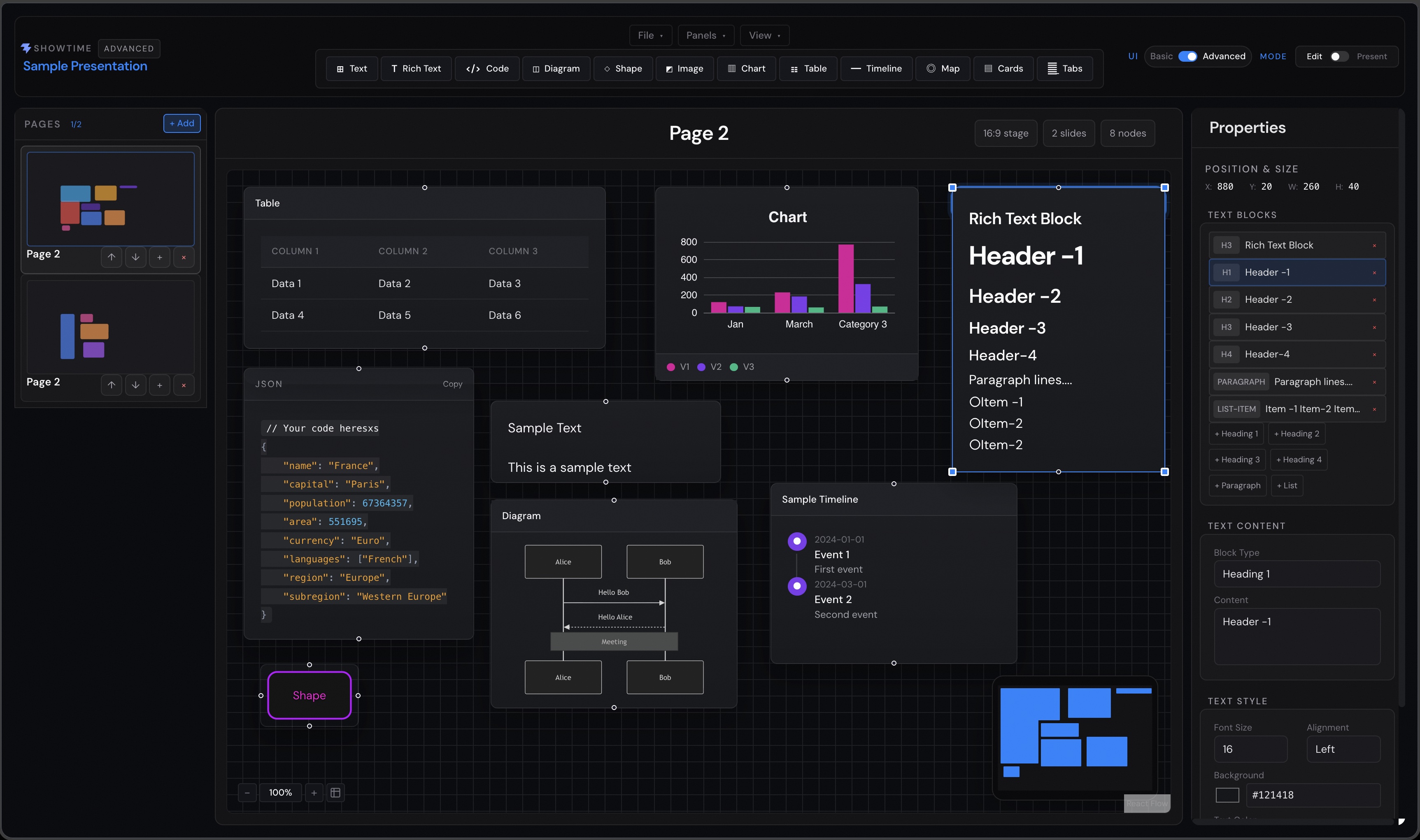
Task: Delete the second Page 2 slide
Action: pos(184,385)
